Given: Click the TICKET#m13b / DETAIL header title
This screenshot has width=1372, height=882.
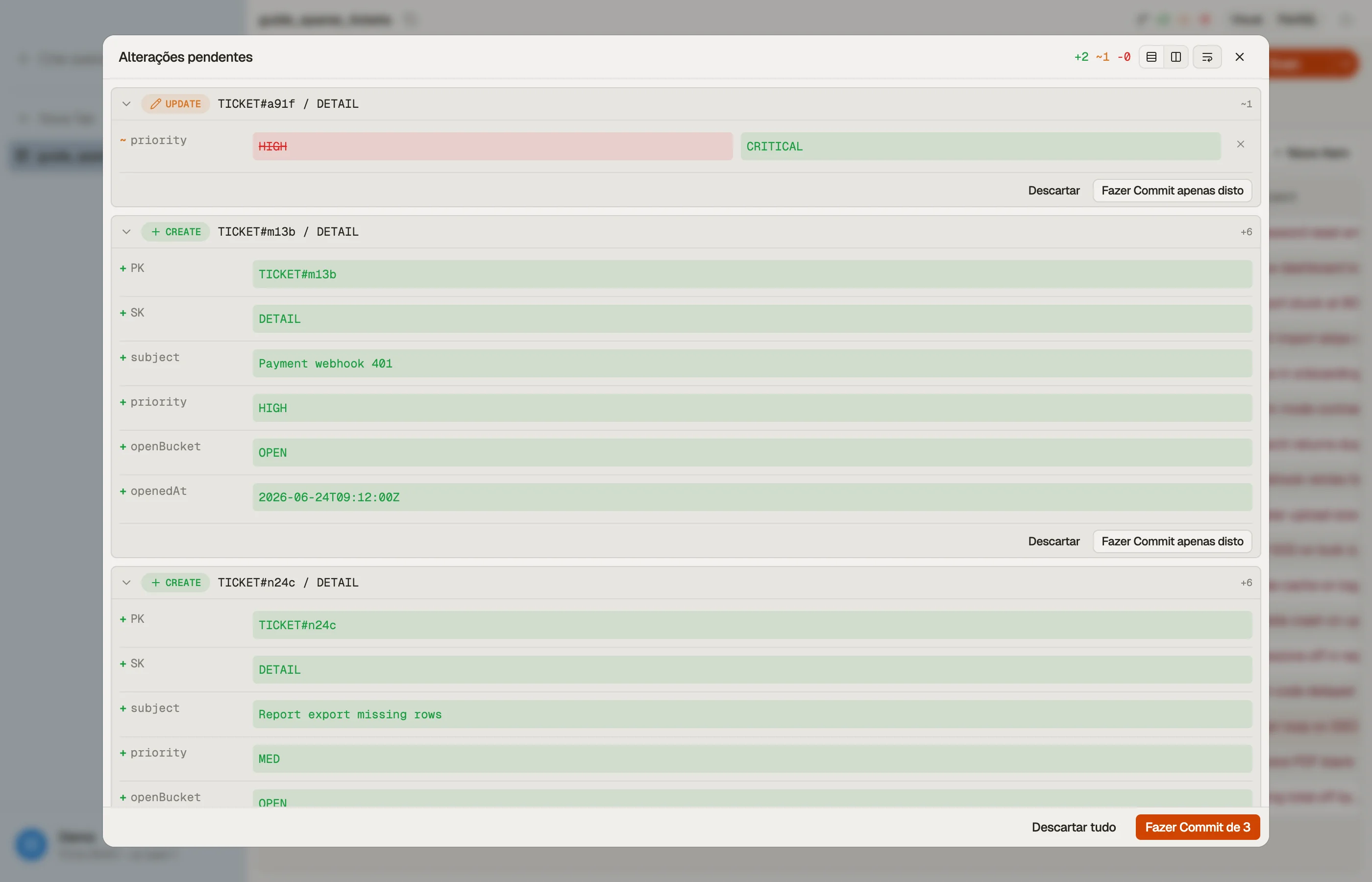Looking at the screenshot, I should [288, 231].
